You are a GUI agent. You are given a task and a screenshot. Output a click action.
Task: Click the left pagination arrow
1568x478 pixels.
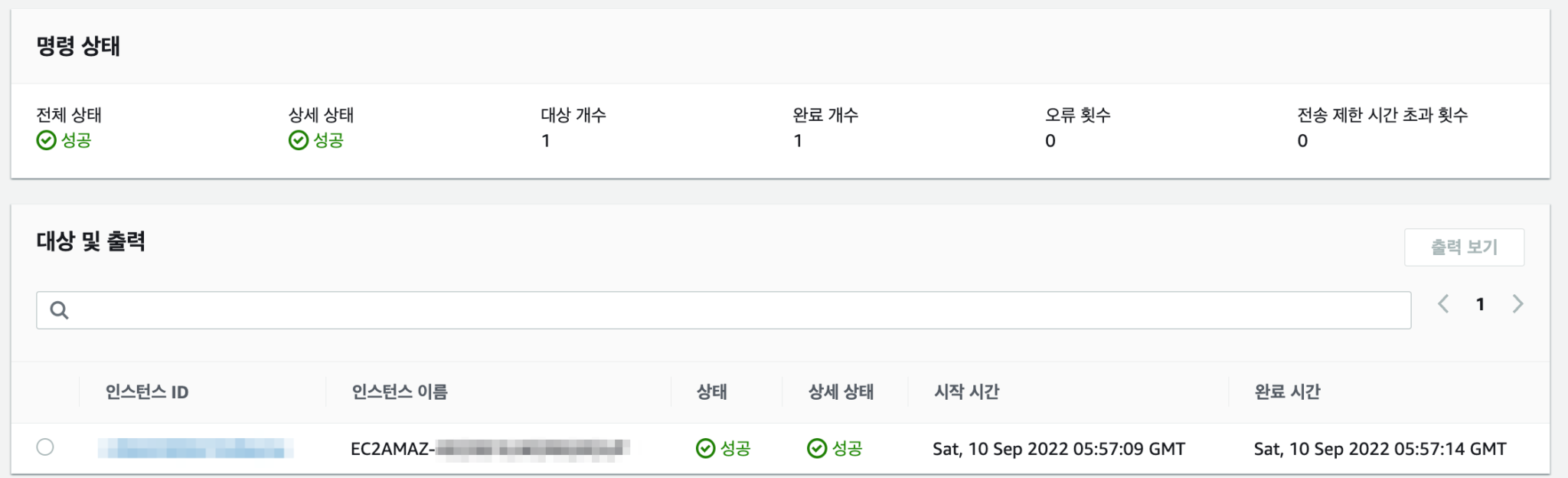(x=1443, y=304)
